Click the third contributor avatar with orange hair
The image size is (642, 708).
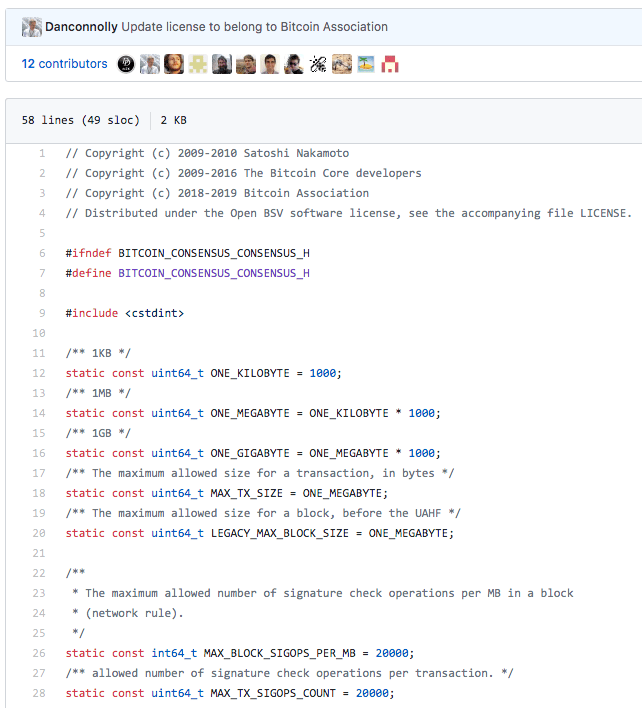coord(174,64)
